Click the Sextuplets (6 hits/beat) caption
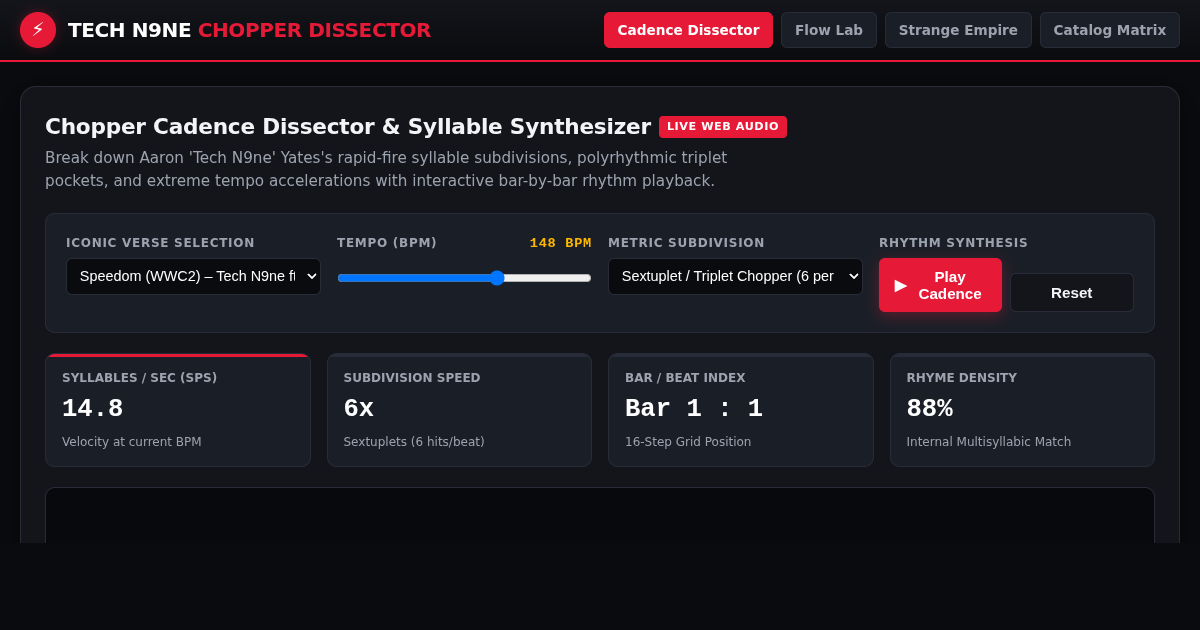 [x=414, y=442]
